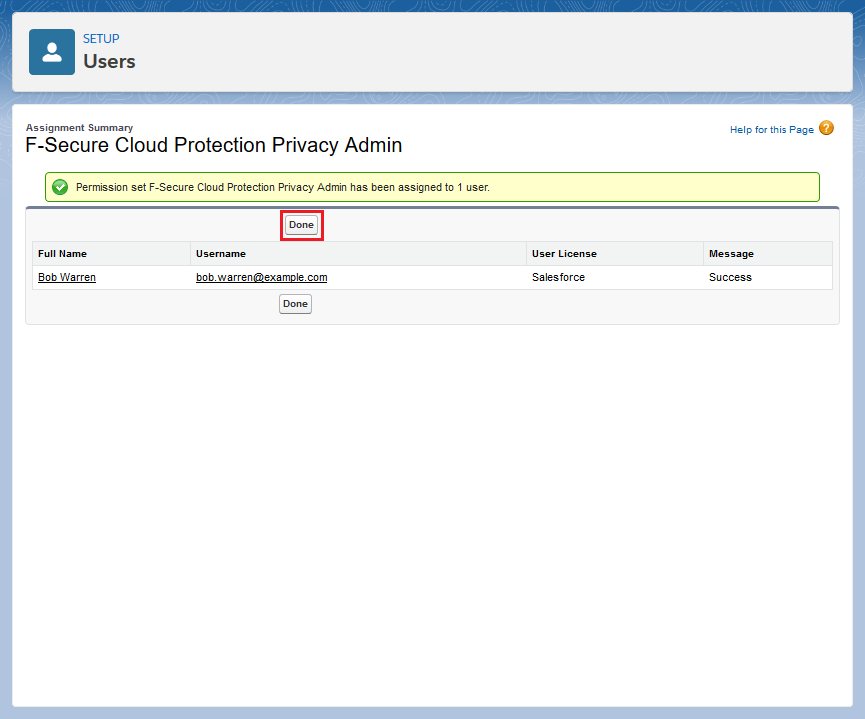This screenshot has height=719, width=865.
Task: Click the F-Secure Cloud Protection Privacy Admin title
Action: pos(213,145)
